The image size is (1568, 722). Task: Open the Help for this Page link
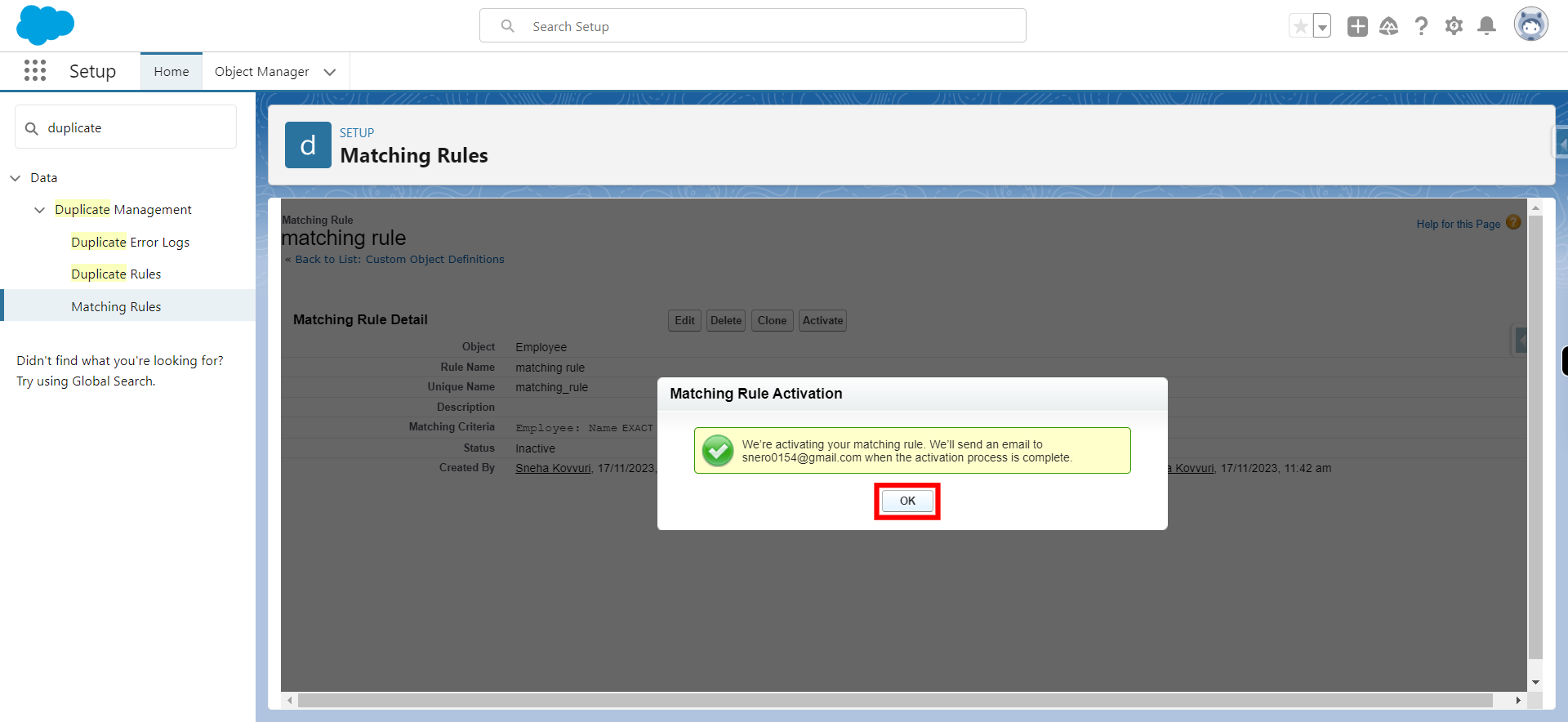point(1458,224)
